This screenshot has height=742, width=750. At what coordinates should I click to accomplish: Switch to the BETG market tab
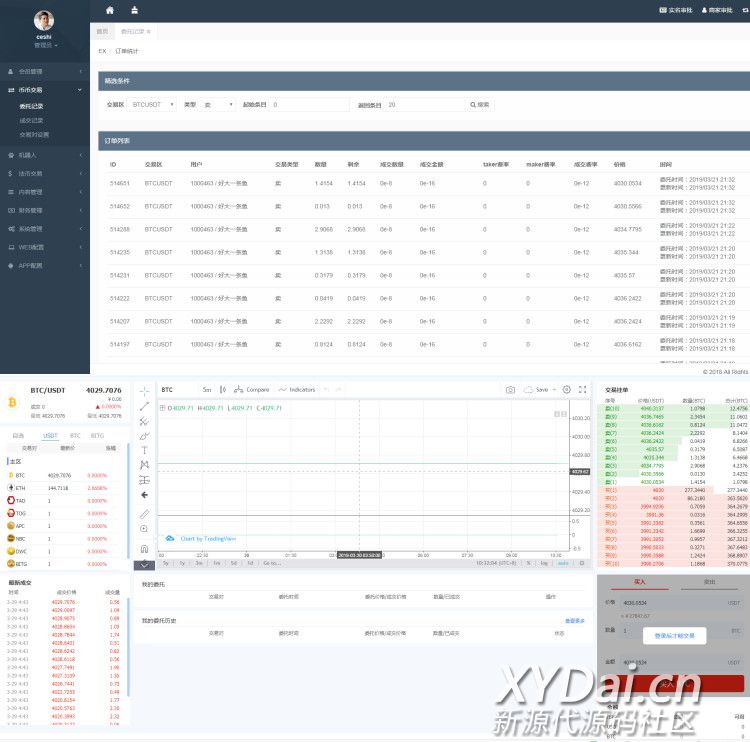click(97, 435)
